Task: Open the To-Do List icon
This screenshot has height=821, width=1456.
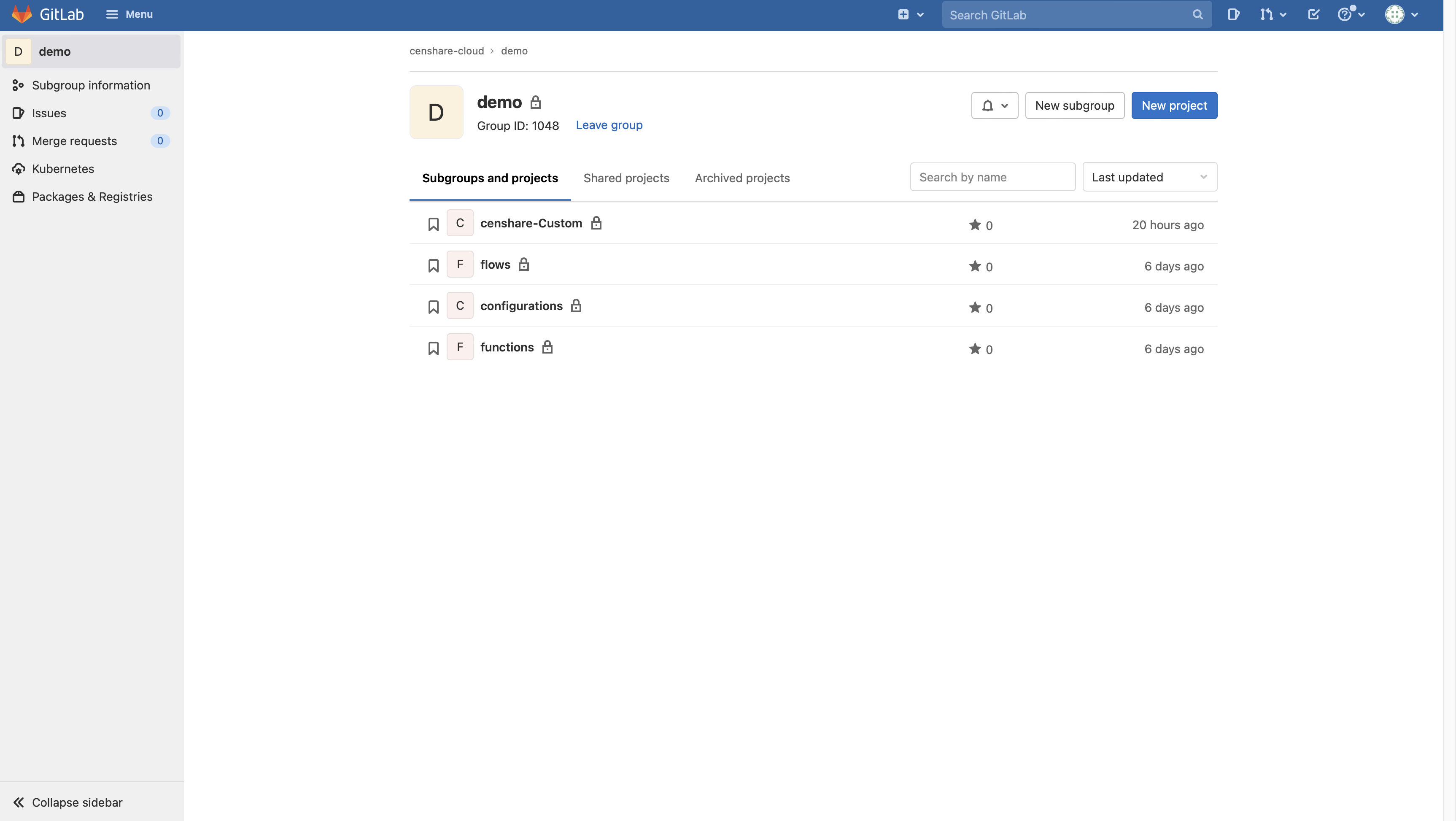Action: pyautogui.click(x=1314, y=14)
